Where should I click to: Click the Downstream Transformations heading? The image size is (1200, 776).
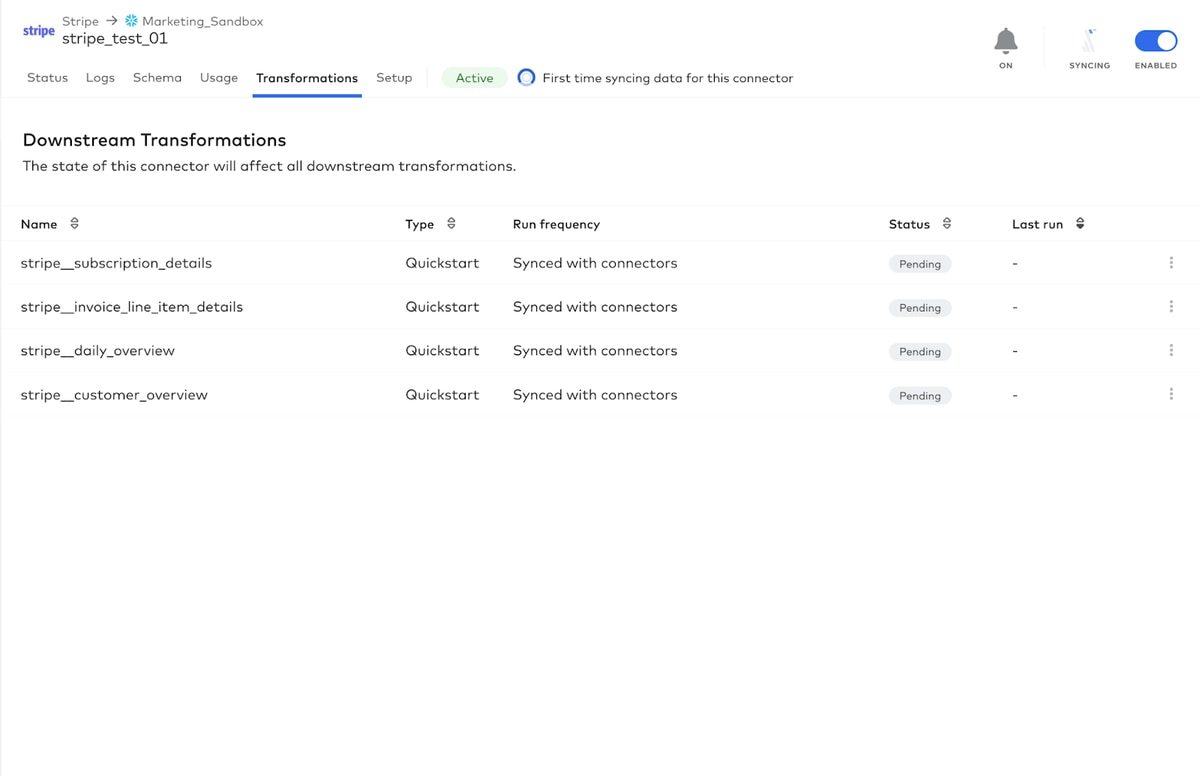(x=154, y=140)
